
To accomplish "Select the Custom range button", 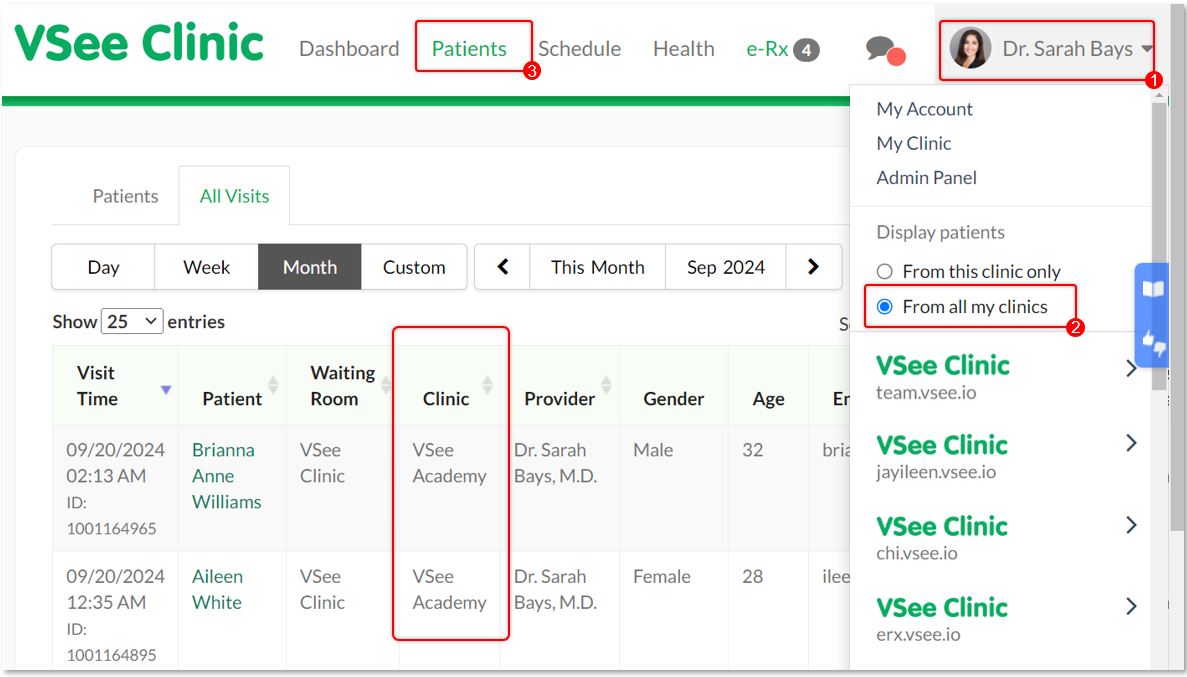I will 414,267.
